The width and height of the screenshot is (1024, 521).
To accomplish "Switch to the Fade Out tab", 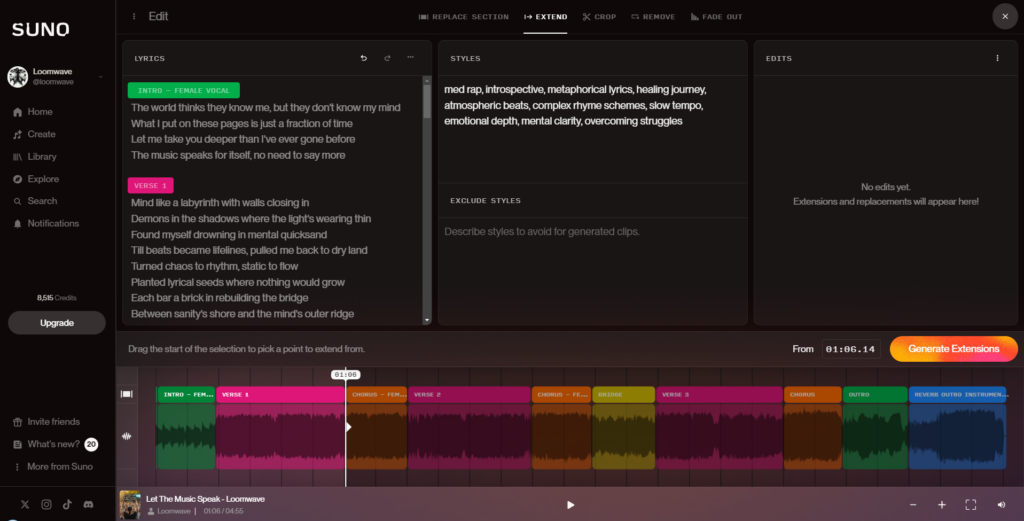I will (716, 17).
